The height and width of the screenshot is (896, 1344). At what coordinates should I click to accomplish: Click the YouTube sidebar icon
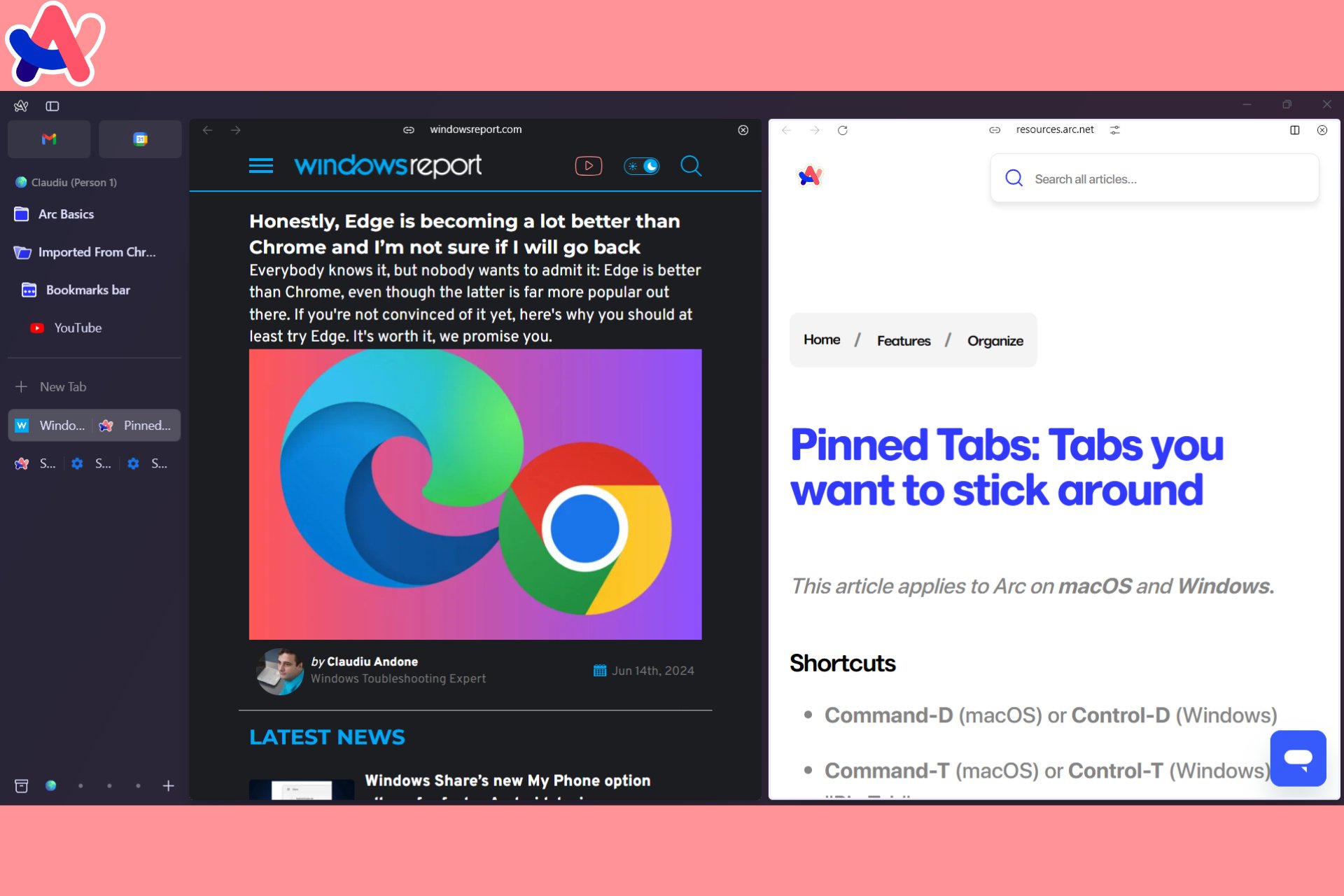(36, 328)
